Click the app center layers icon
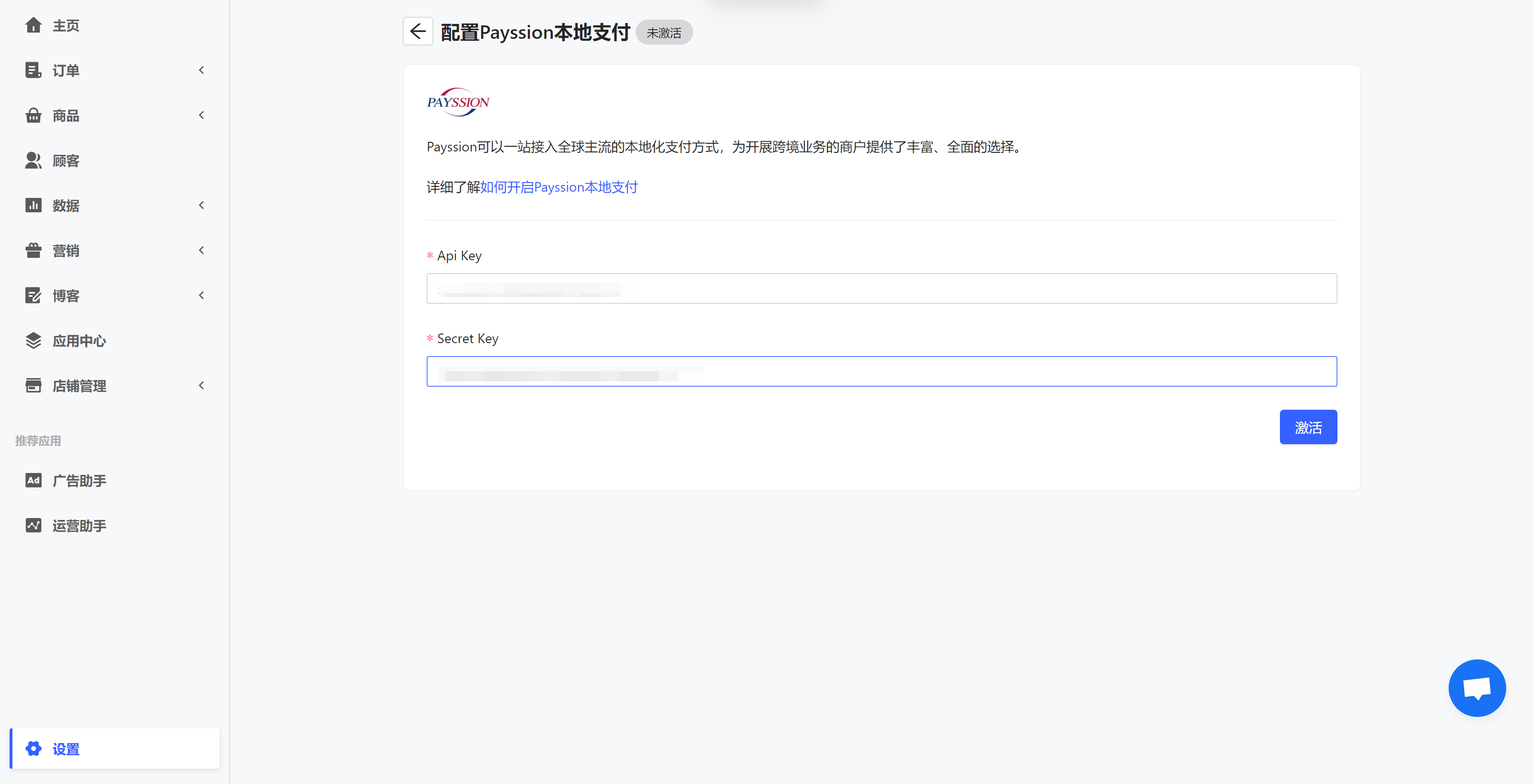 [34, 341]
